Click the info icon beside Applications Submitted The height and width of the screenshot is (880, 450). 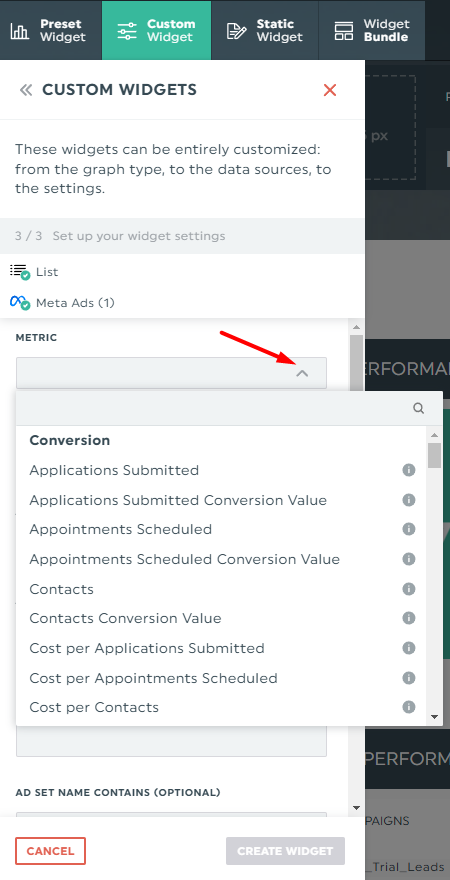point(409,470)
